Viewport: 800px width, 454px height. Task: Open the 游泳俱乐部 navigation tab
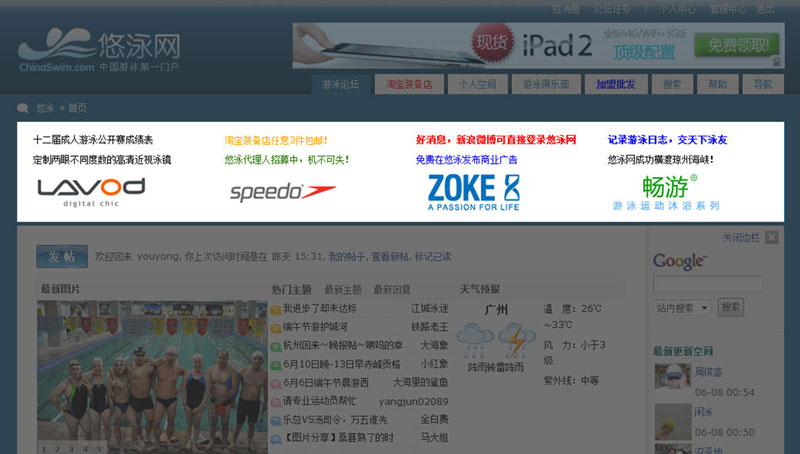[546, 84]
